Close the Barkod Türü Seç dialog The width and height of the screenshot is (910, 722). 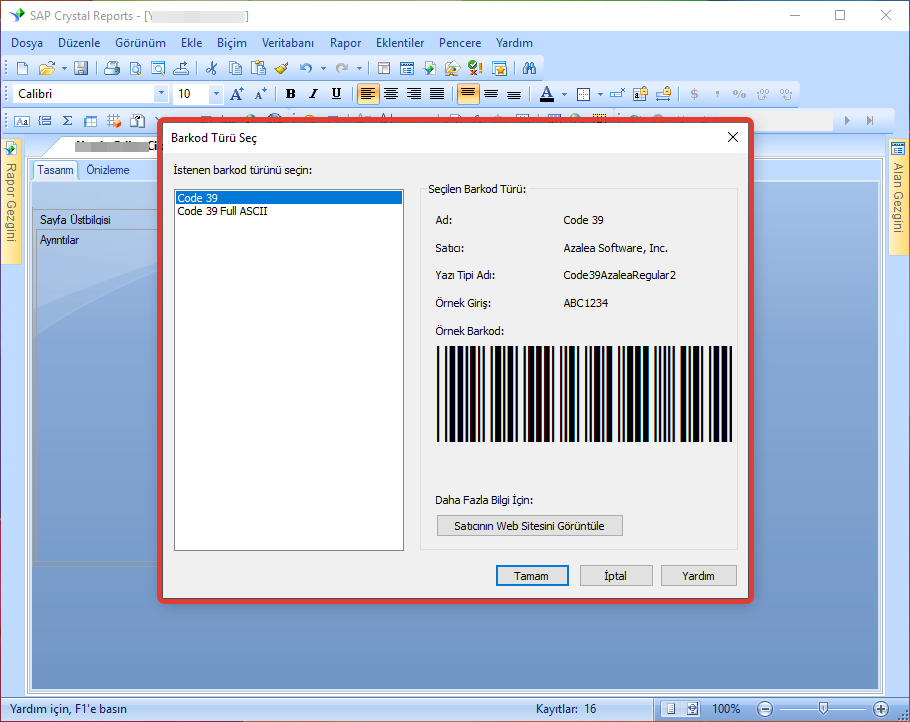pyautogui.click(x=733, y=137)
